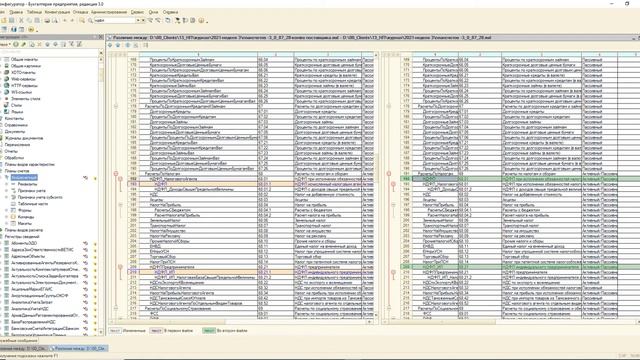
Task: Click the В первом файле legend swatch
Action: tap(156, 331)
